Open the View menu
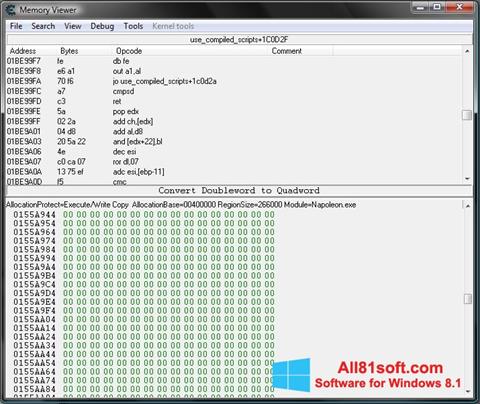480x404 pixels. click(x=73, y=26)
